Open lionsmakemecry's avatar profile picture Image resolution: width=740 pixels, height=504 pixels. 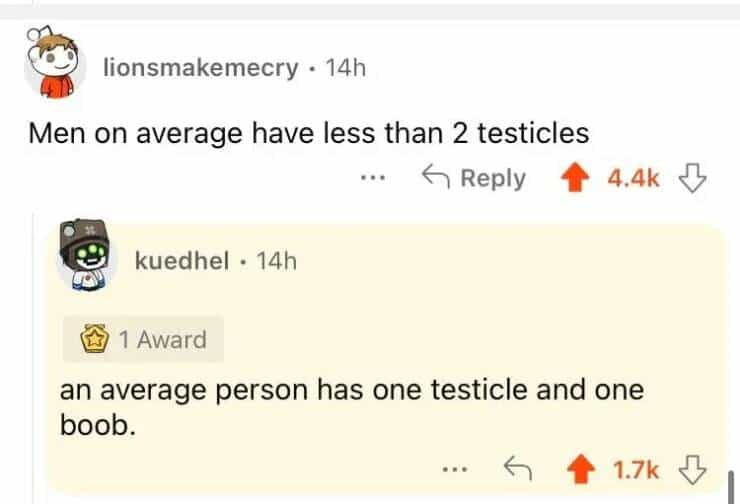[50, 65]
